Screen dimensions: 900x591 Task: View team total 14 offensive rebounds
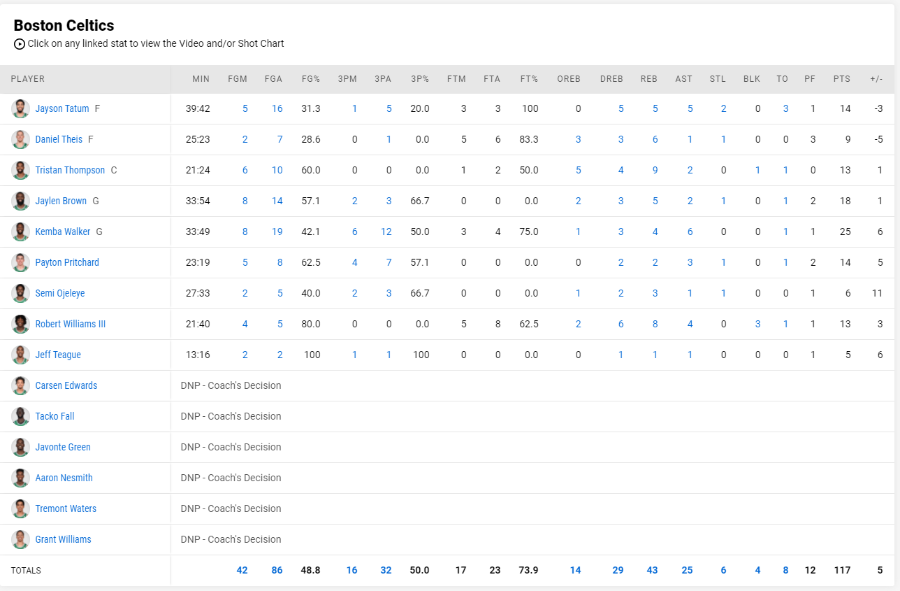coord(576,570)
